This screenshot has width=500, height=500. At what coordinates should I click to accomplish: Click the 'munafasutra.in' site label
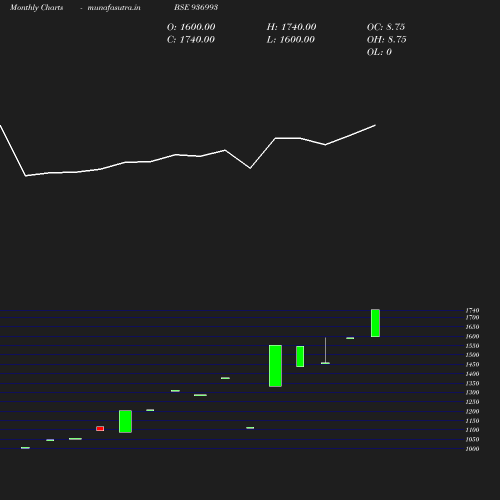[114, 8]
